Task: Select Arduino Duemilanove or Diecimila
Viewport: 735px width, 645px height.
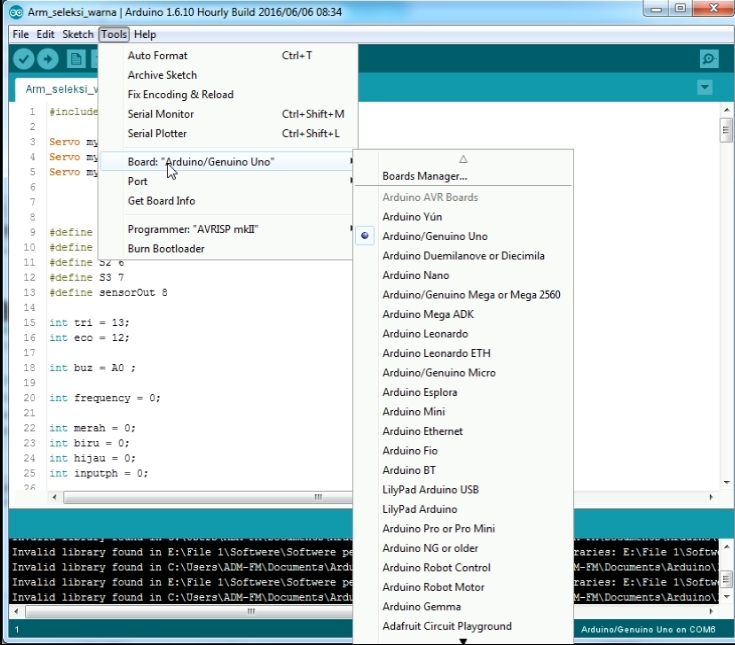Action: pos(463,255)
